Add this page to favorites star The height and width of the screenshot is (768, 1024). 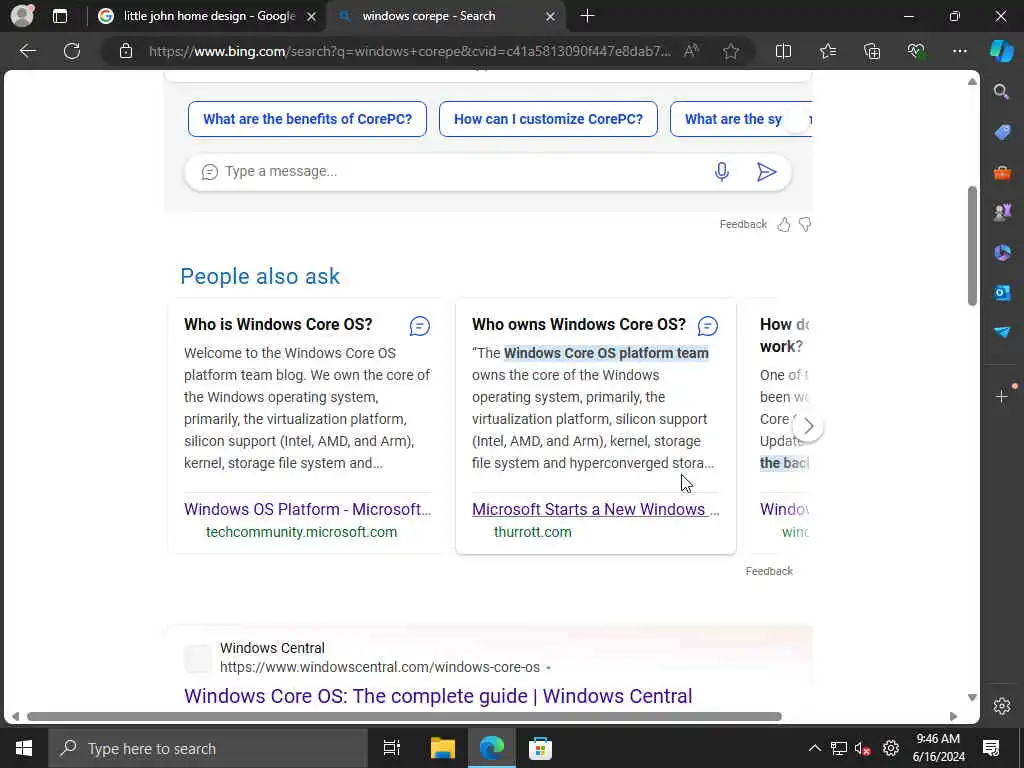tap(731, 51)
